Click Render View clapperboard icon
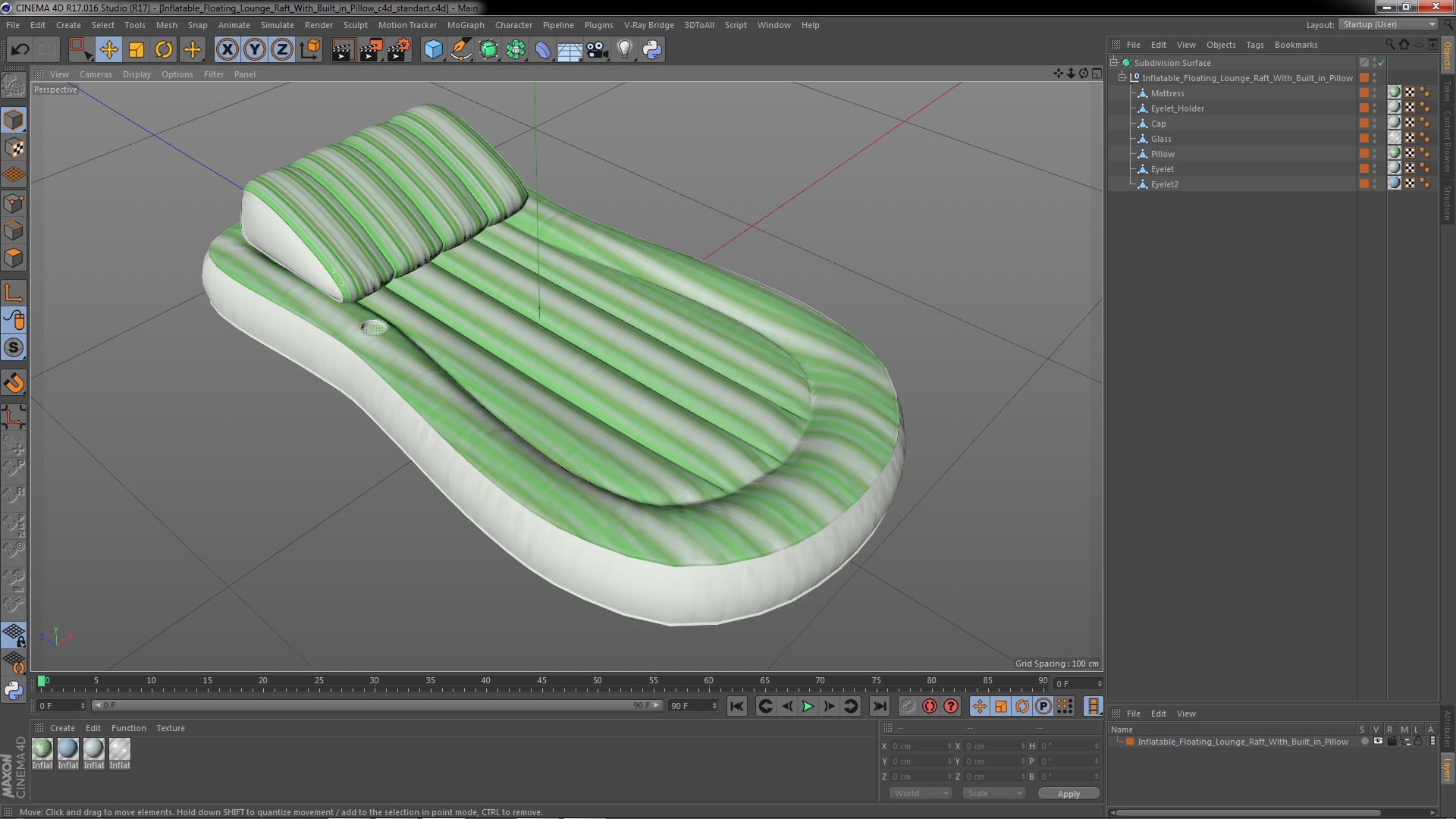This screenshot has width=1456, height=819. (x=343, y=50)
